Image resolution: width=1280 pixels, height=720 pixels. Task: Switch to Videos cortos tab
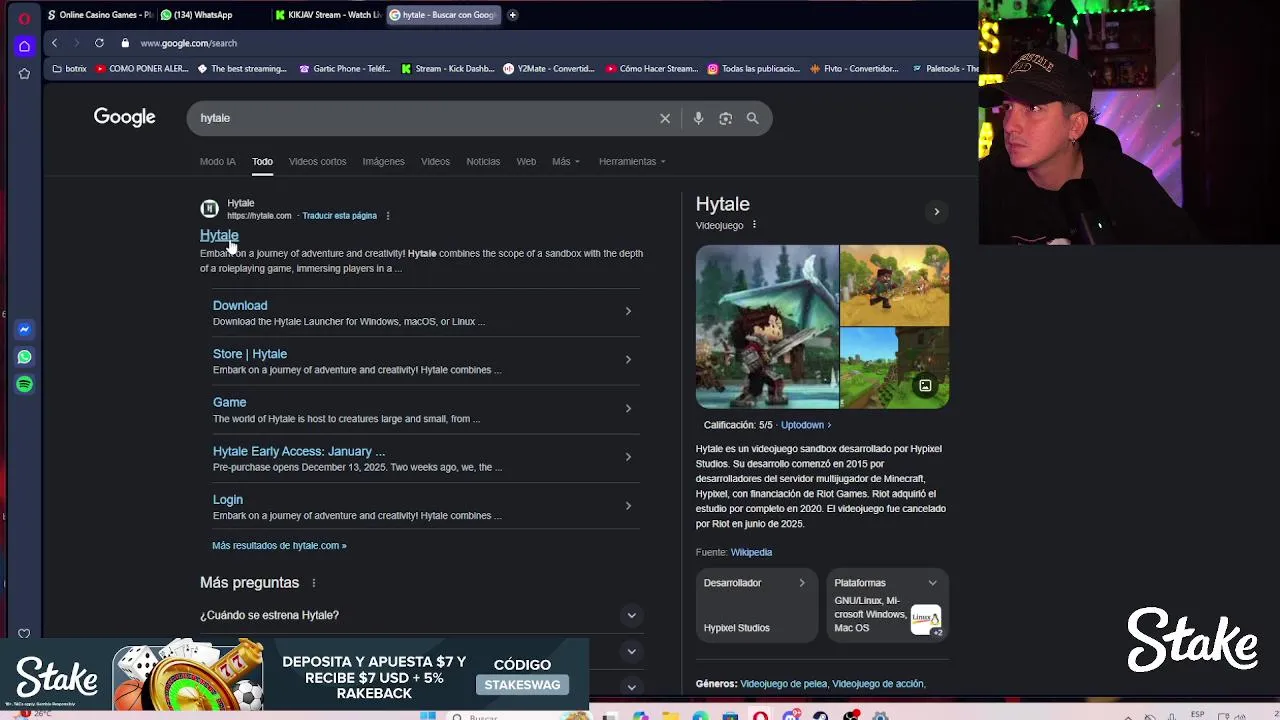tap(317, 161)
